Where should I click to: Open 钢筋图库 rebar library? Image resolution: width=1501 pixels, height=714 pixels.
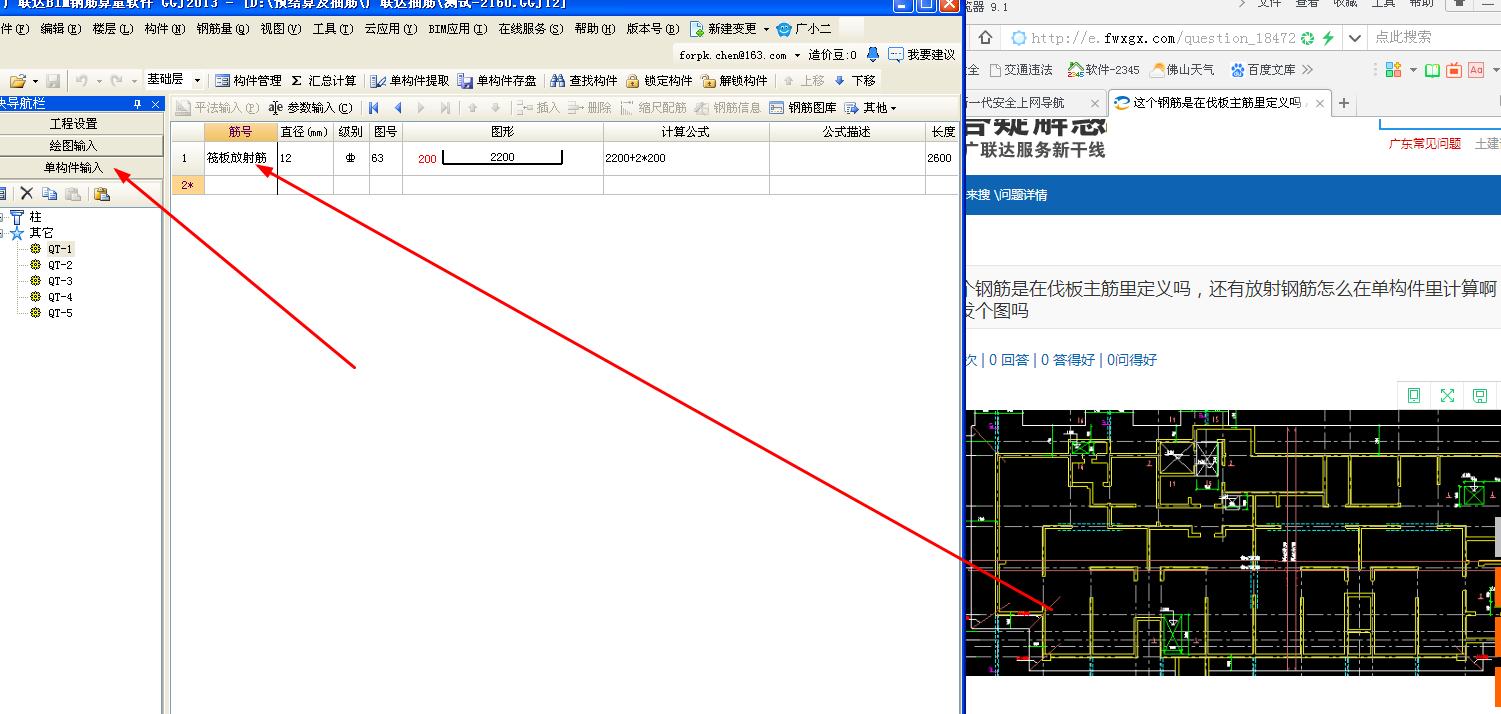tap(803, 108)
